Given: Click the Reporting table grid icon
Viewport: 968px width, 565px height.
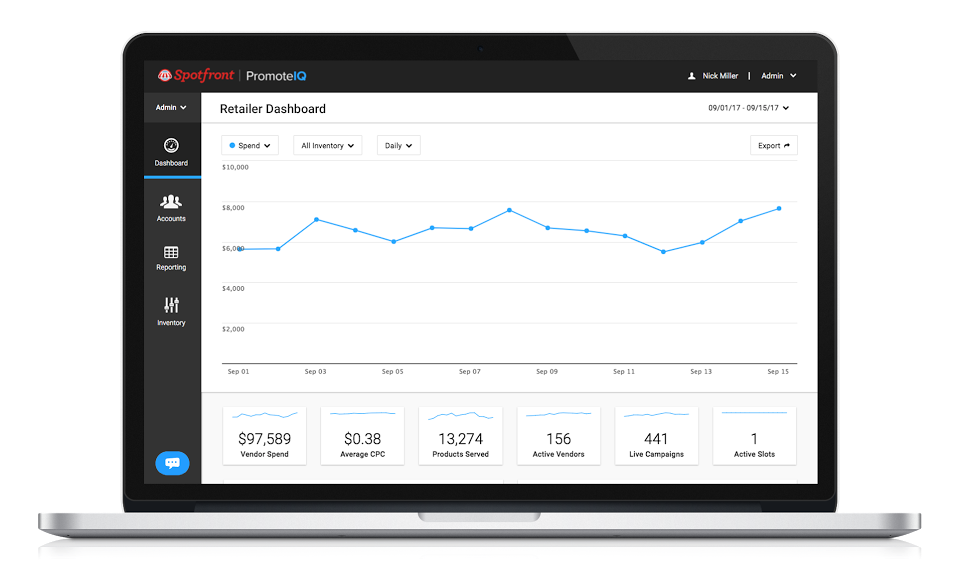Looking at the screenshot, I should 171,253.
